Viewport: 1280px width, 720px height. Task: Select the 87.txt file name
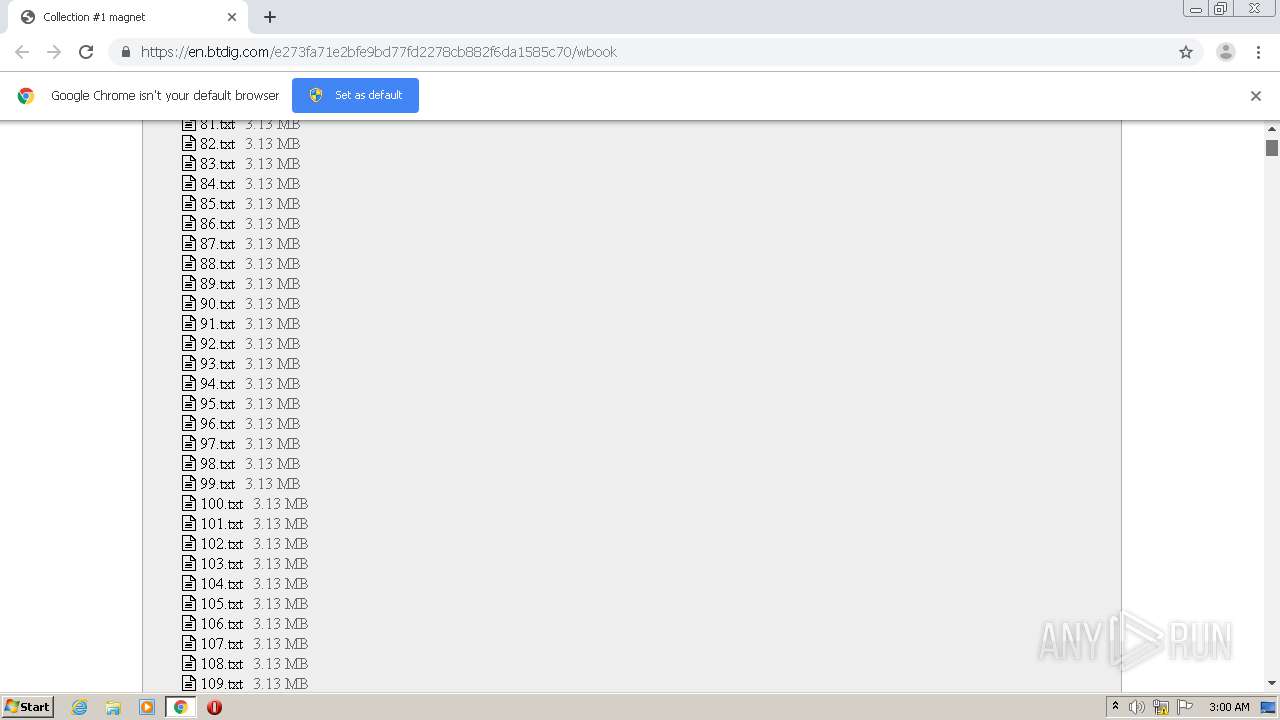(217, 244)
